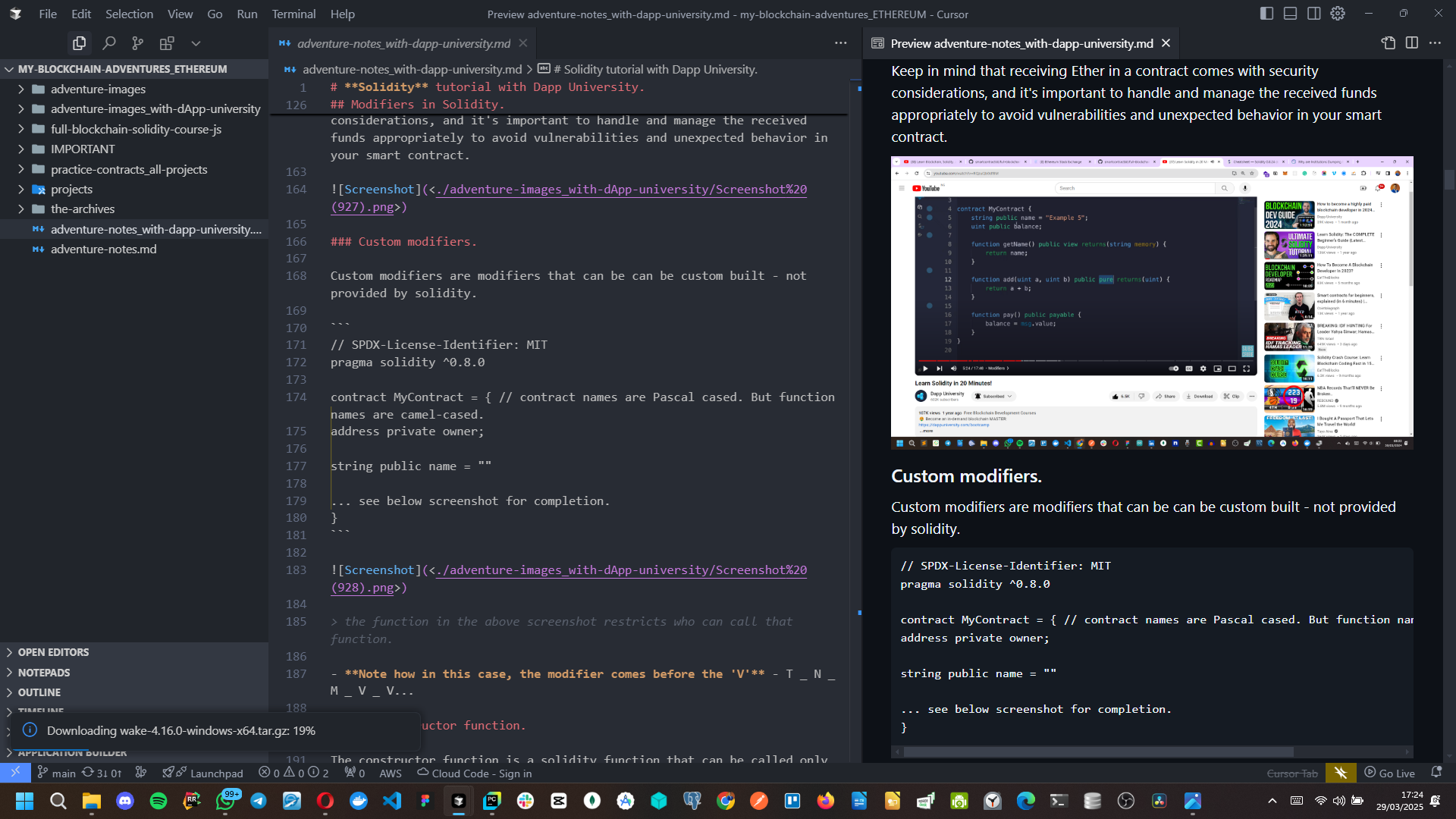This screenshot has height=819, width=1456.
Task: Click the yellow highlighted status bar icon
Action: pos(1341,773)
